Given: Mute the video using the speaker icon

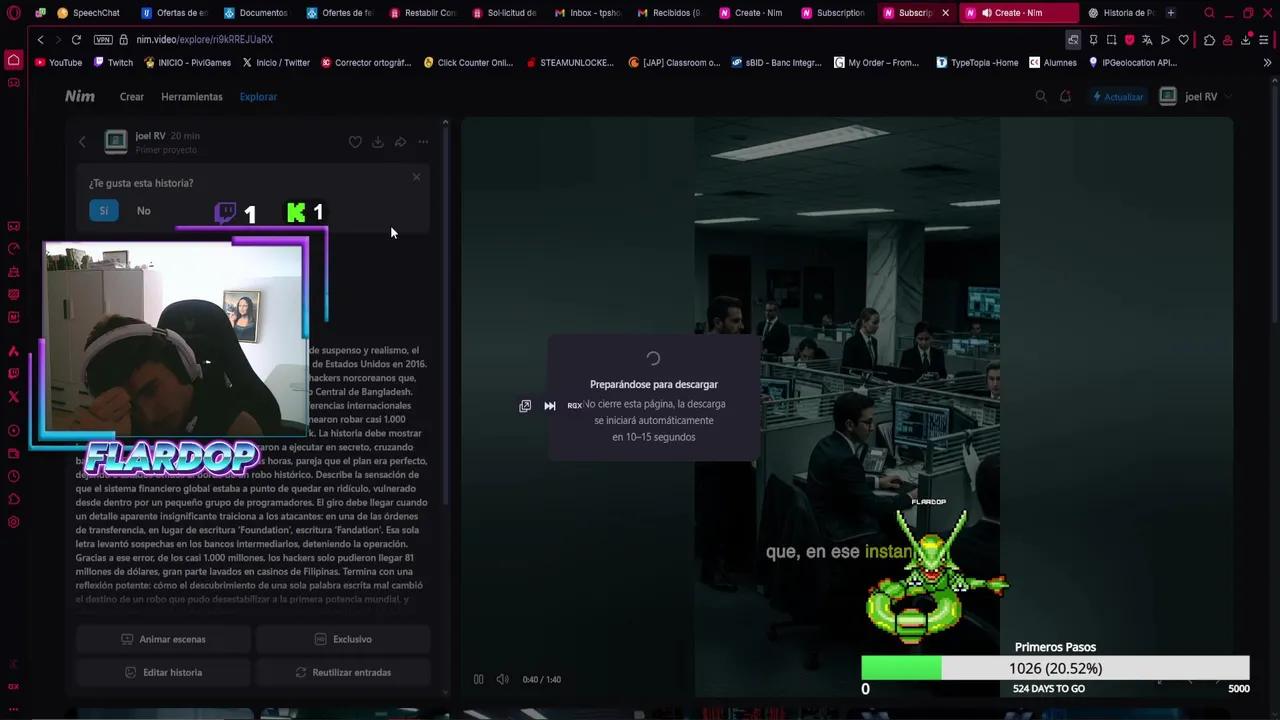Looking at the screenshot, I should click(502, 679).
